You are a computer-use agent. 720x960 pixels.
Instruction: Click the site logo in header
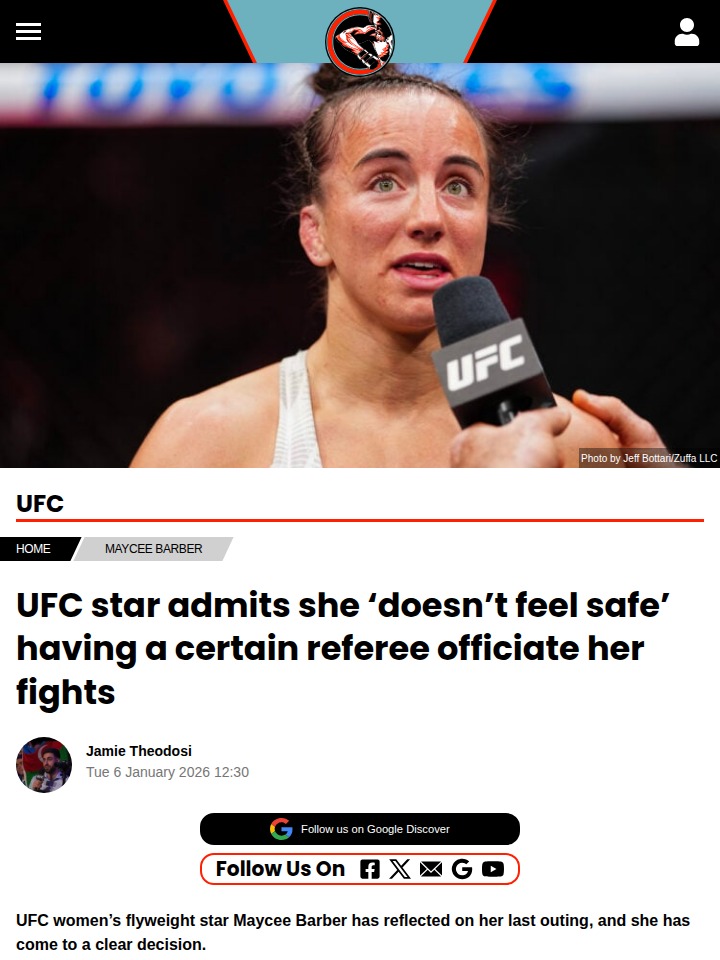360,41
